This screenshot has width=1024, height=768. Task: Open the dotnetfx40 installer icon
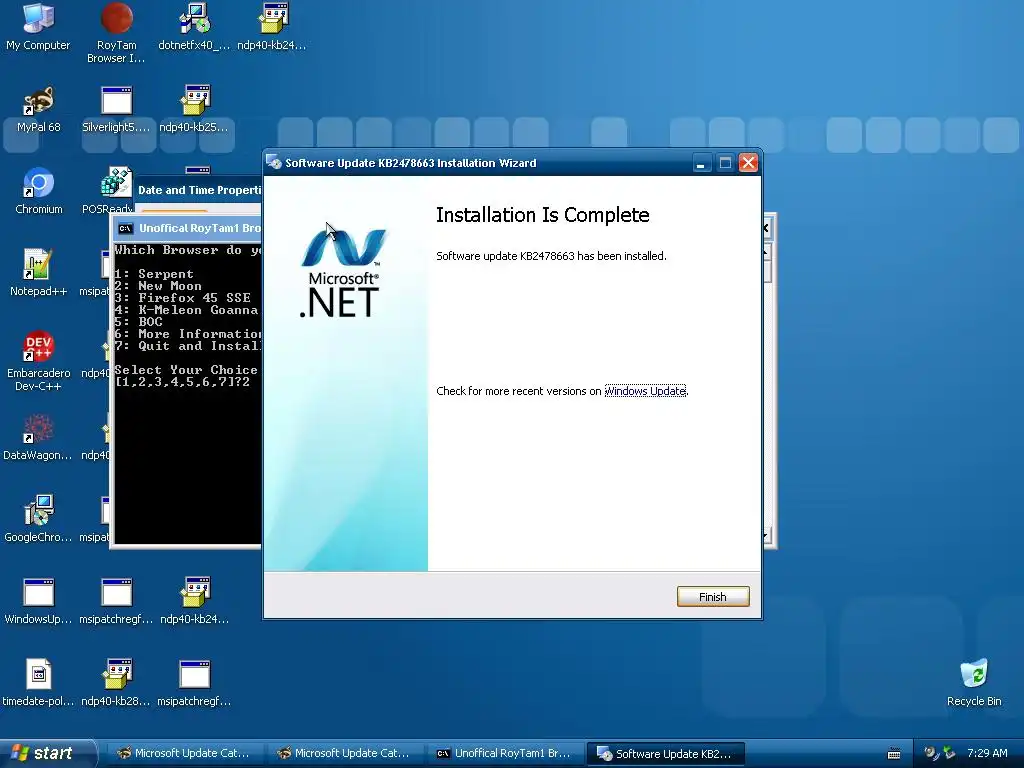(194, 26)
